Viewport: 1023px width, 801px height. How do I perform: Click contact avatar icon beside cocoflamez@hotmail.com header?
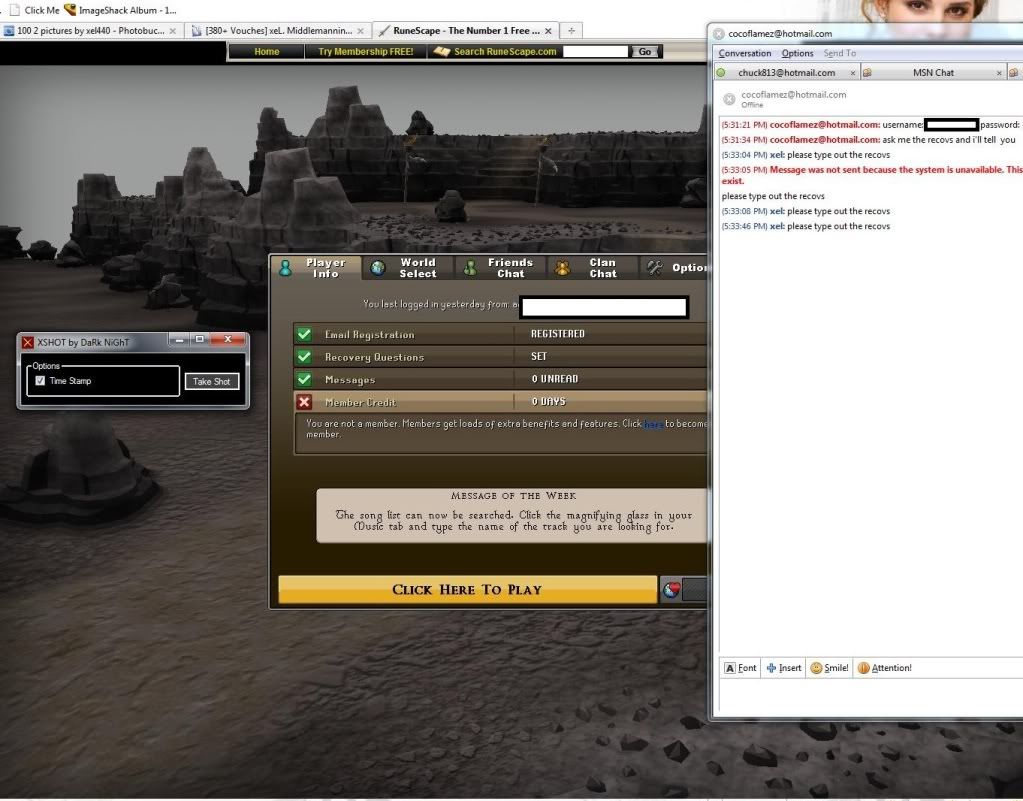(x=729, y=99)
